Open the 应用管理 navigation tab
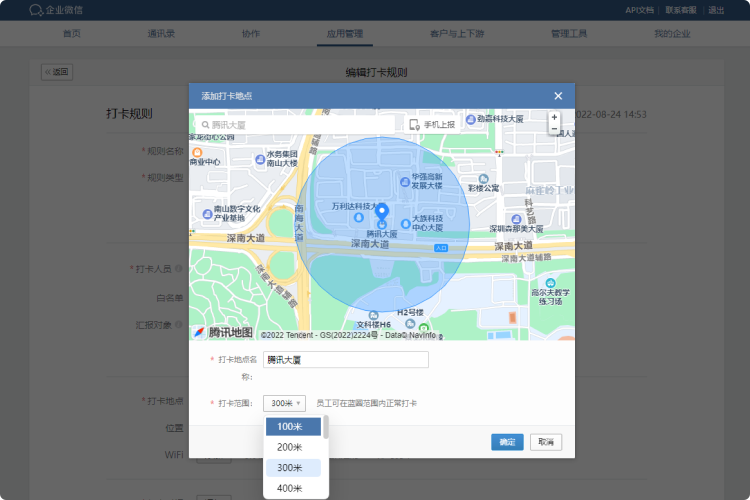The height and width of the screenshot is (500, 750). tap(345, 33)
